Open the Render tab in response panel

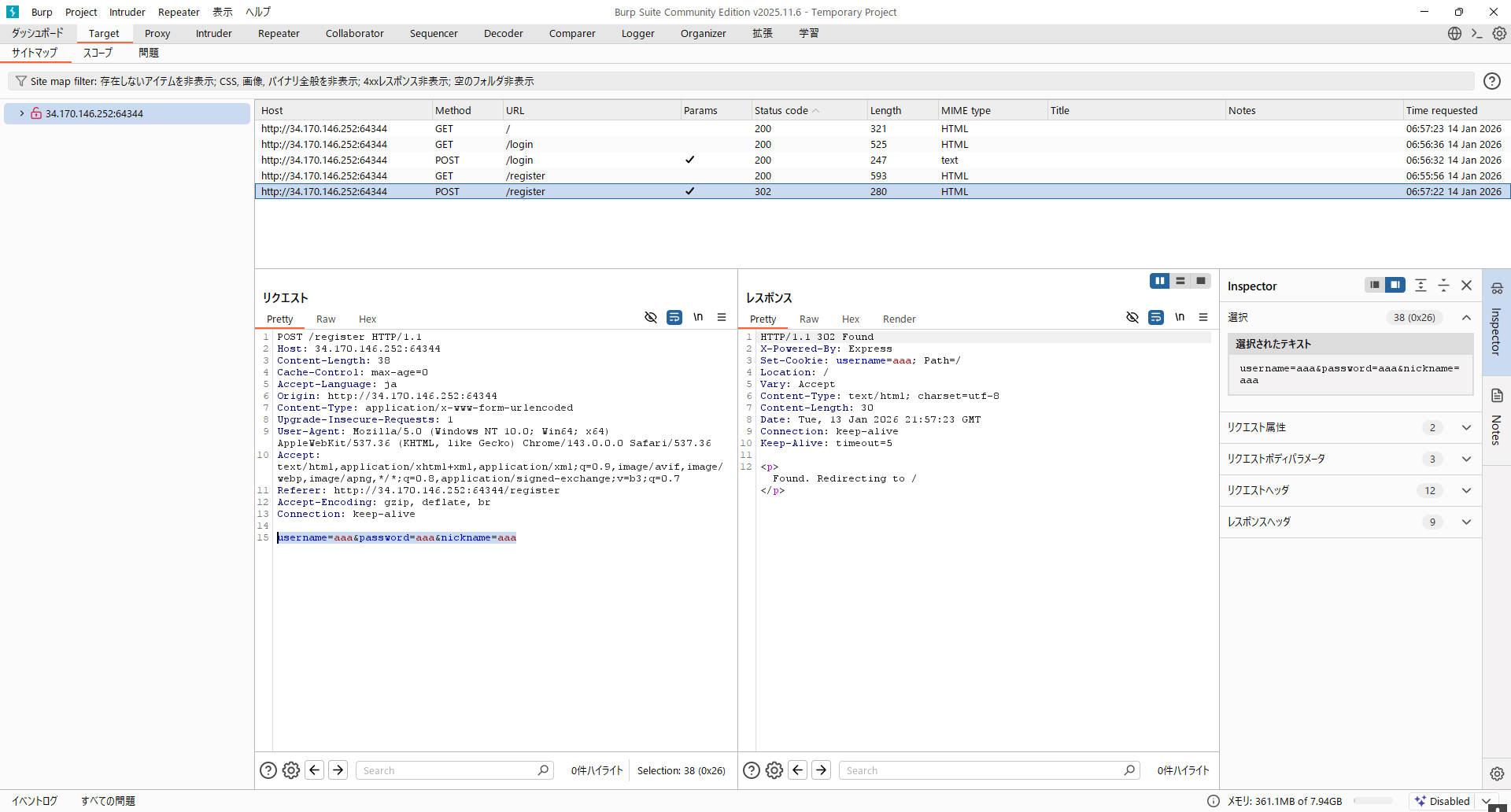pos(899,319)
